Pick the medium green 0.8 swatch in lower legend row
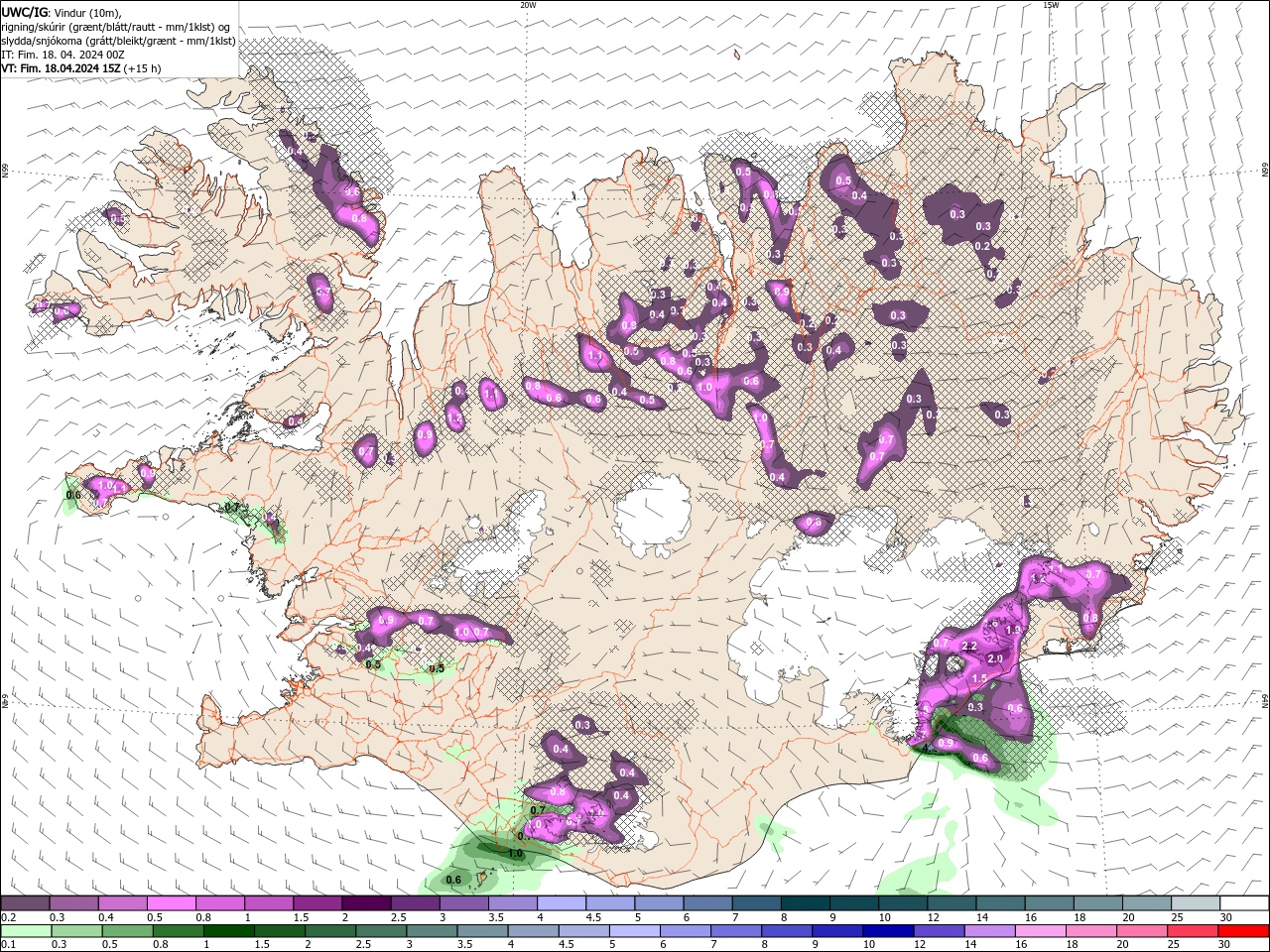Screen dimensions: 1270x952 pos(179,931)
